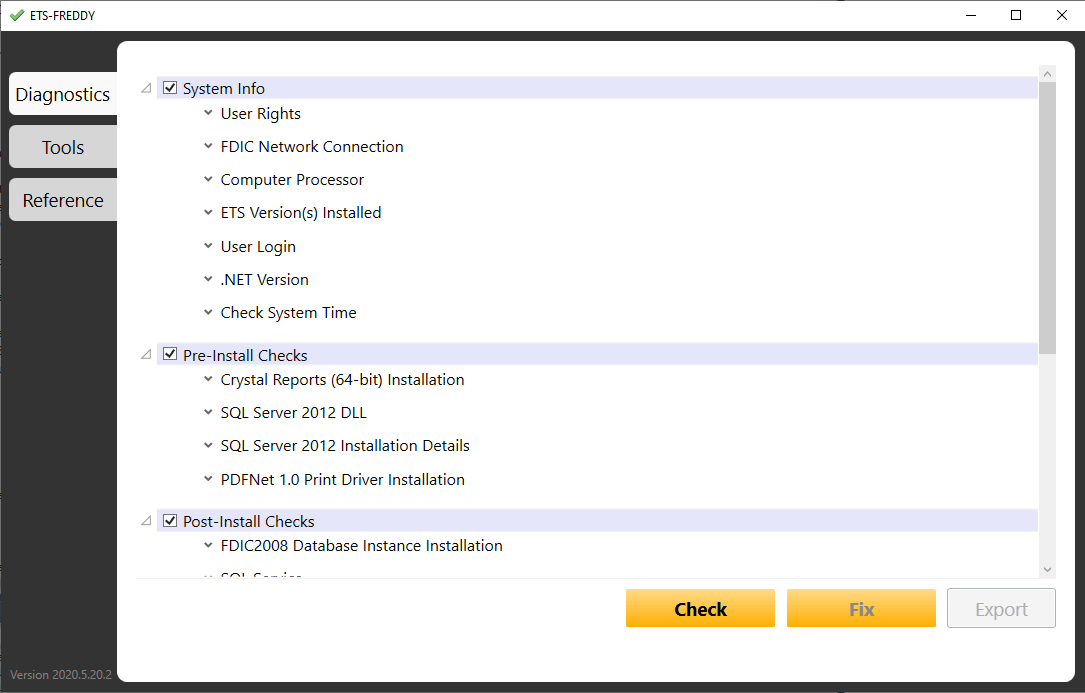
Task: Expand the User Login chevron
Action: tap(208, 246)
